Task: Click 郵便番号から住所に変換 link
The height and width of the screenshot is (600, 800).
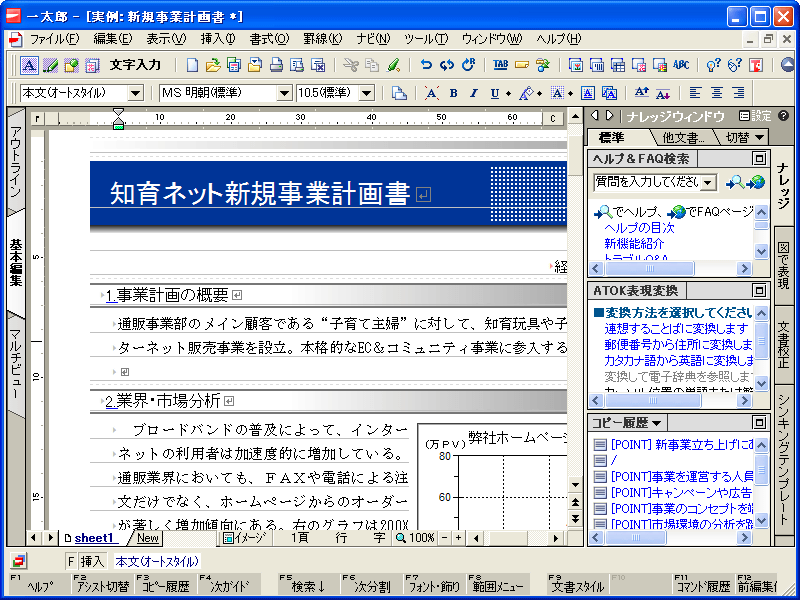Action: click(x=679, y=344)
